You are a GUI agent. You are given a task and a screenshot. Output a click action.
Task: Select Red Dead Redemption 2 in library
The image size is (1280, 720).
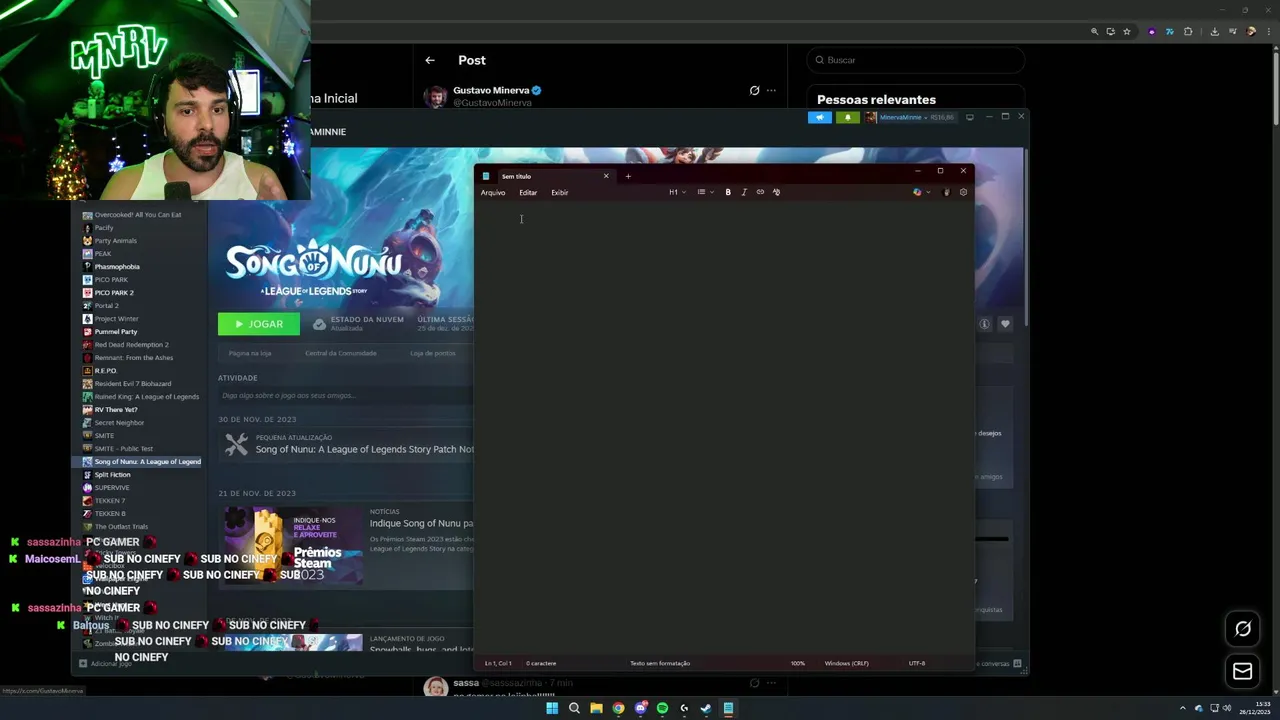click(131, 345)
